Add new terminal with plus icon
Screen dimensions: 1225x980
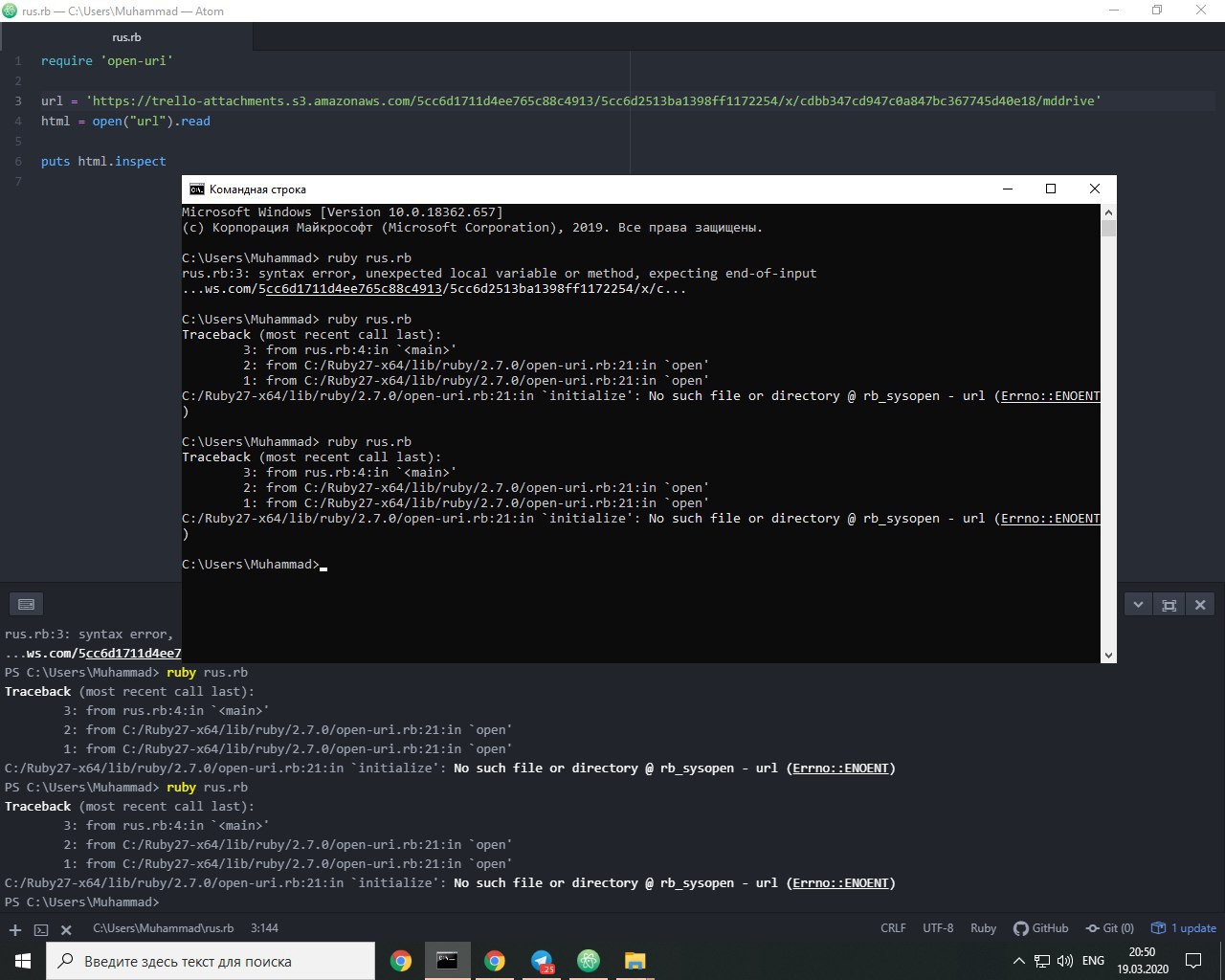coord(15,929)
